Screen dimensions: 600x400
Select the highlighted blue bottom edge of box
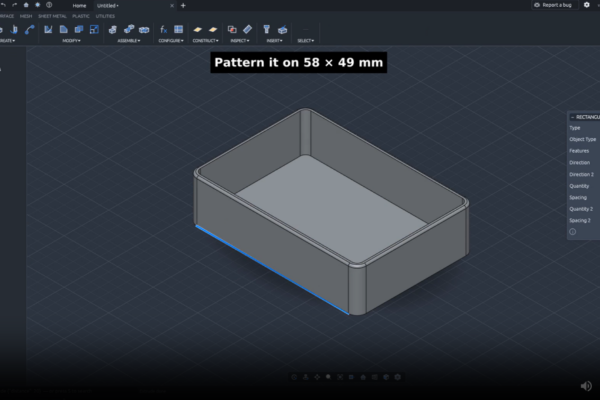(272, 270)
